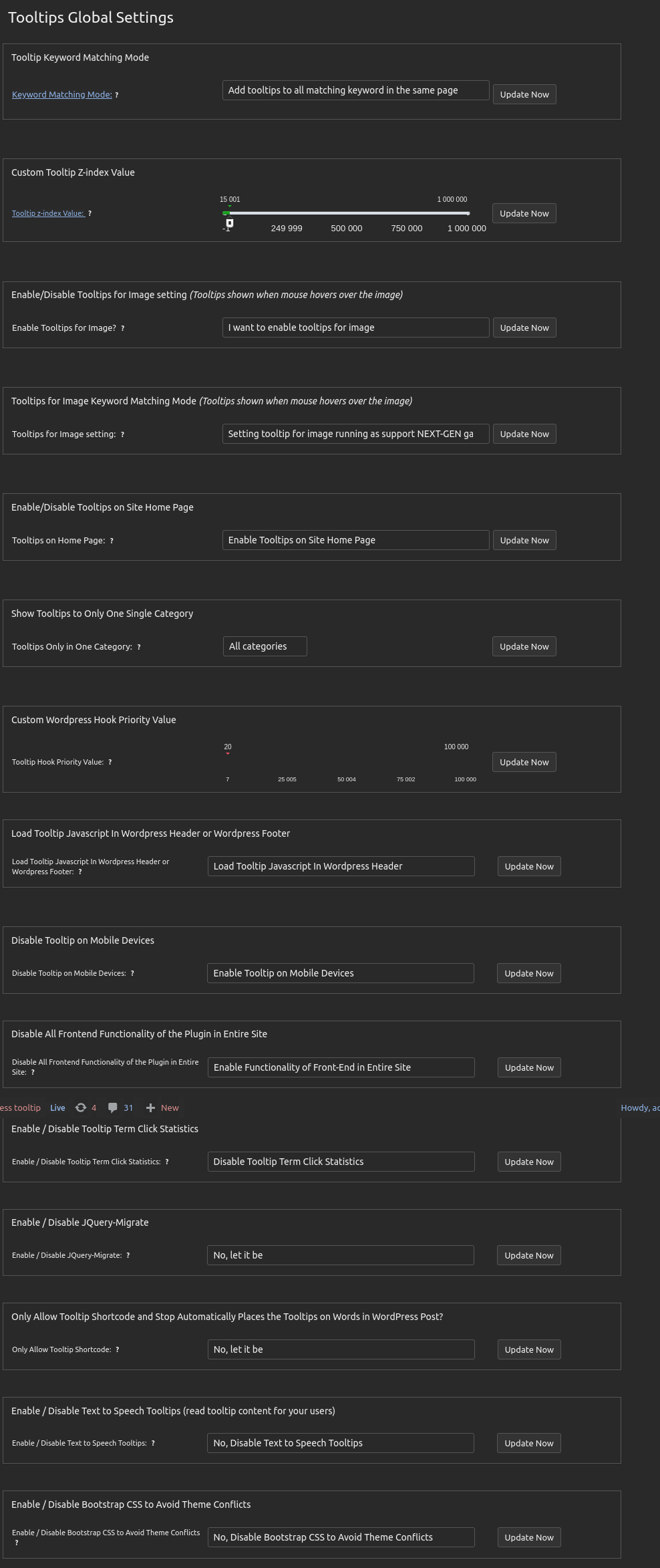Open comments icon showing 31
660x1568 pixels.
click(113, 1107)
